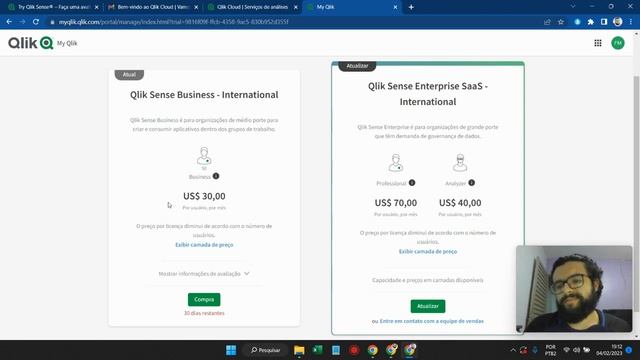
Task: Click the Pesquisar search box in taskbar
Action: (266, 350)
